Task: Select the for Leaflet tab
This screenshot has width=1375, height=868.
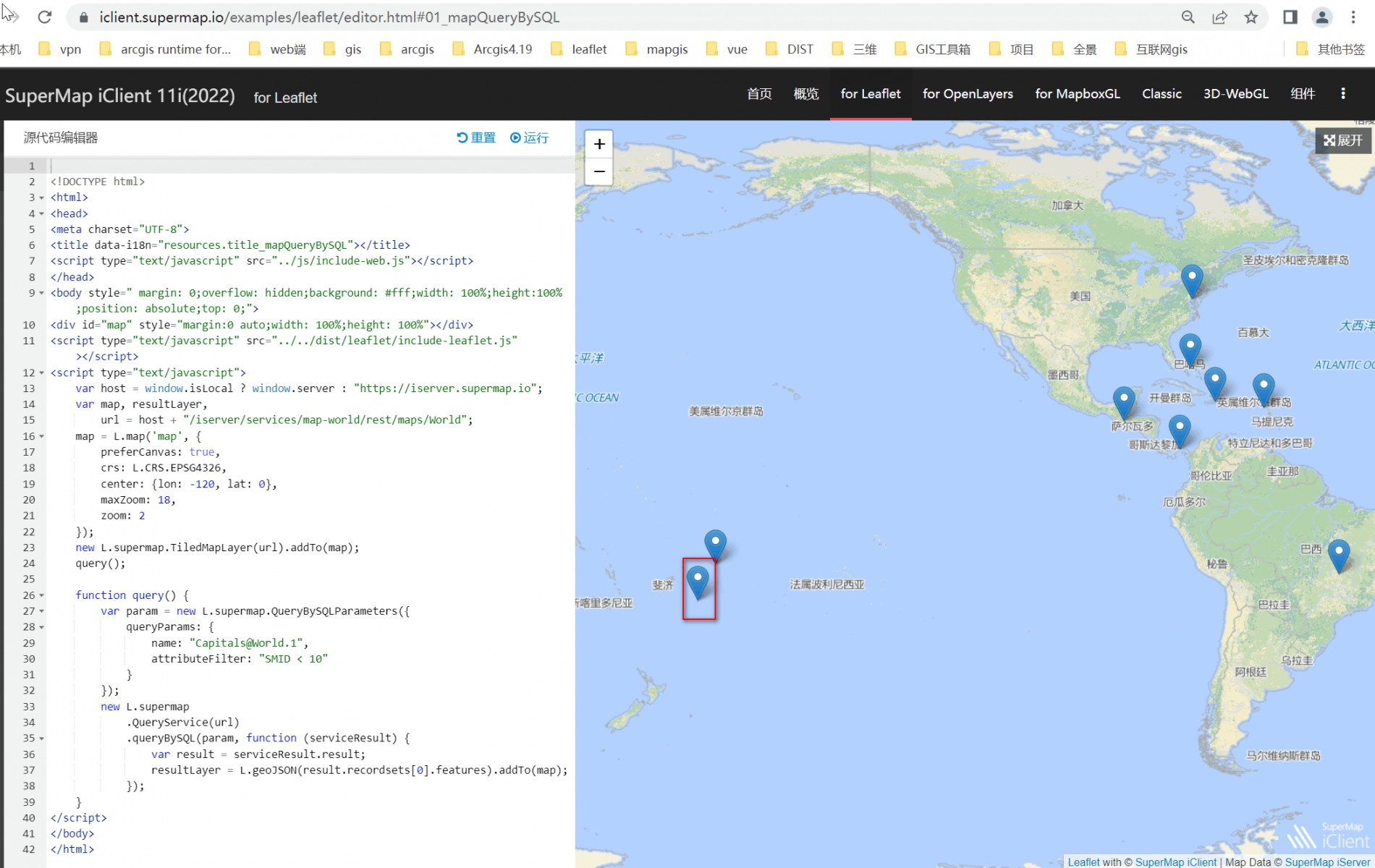Action: [x=871, y=93]
